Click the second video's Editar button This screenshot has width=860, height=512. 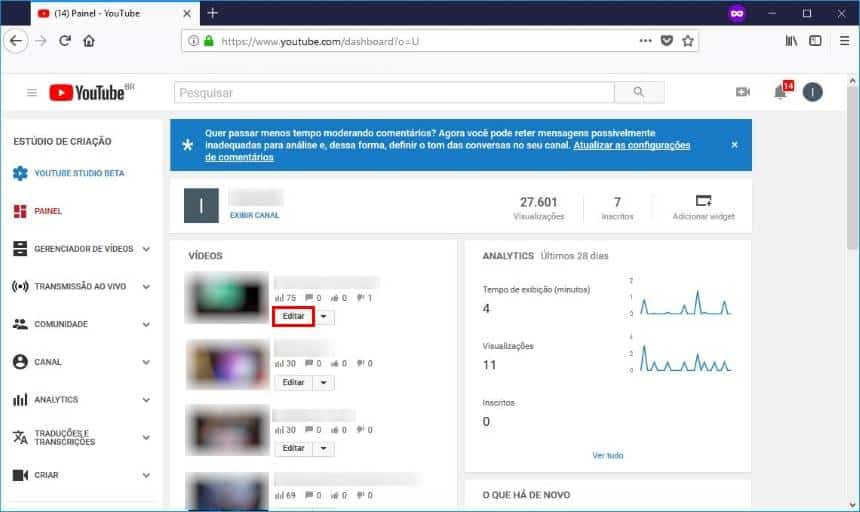pos(293,383)
